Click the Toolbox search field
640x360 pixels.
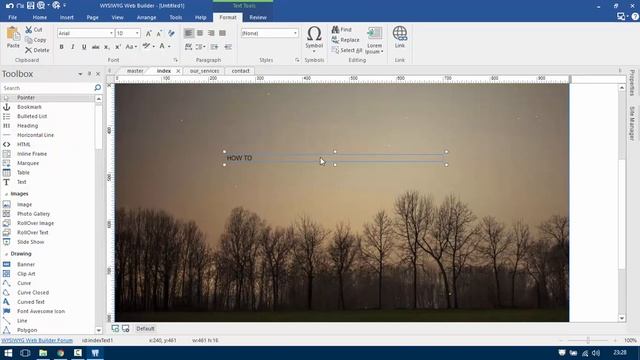(47, 88)
